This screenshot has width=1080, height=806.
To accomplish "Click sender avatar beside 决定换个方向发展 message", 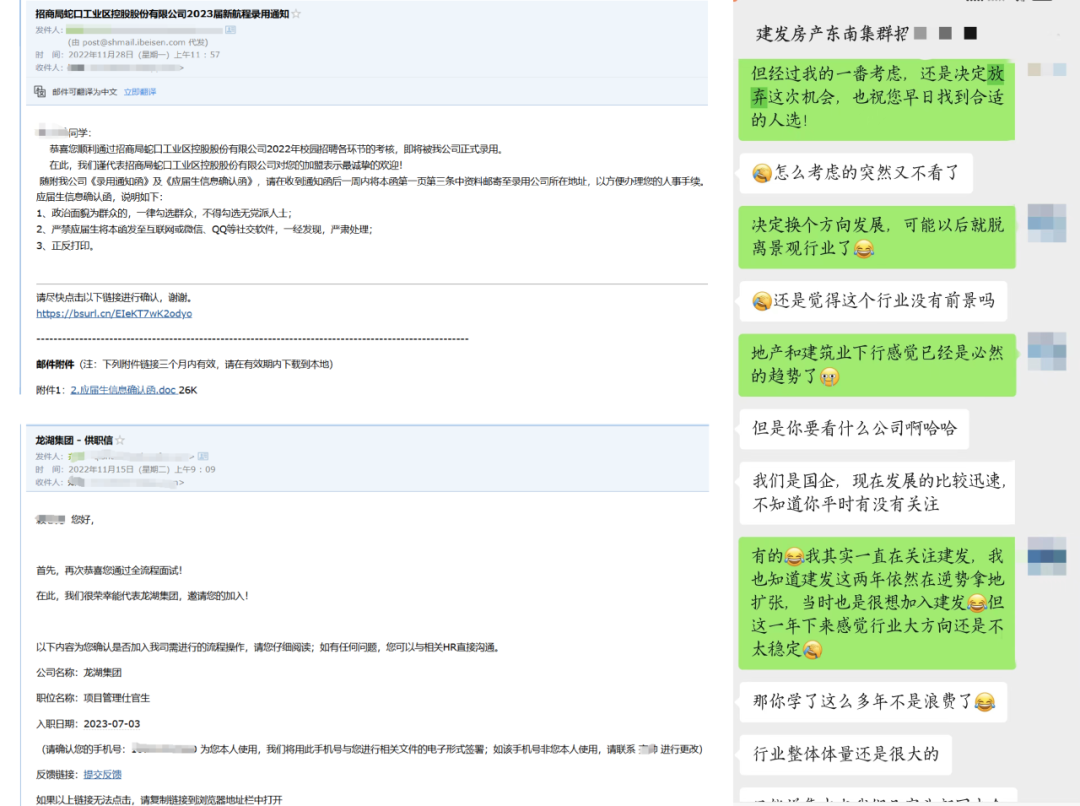I will pyautogui.click(x=1047, y=223).
